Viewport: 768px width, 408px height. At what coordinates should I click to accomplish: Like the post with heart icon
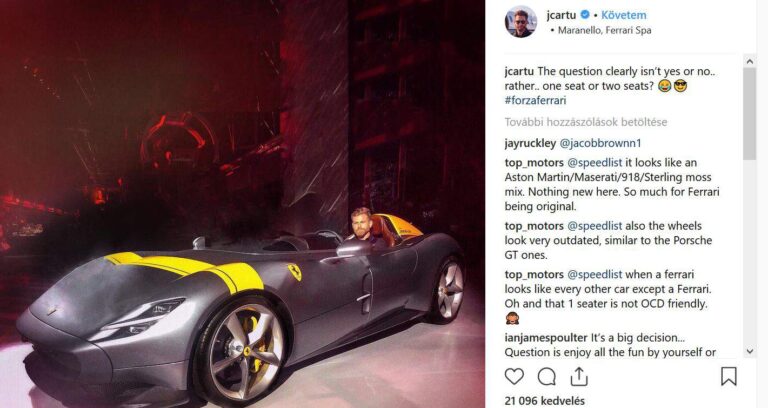pos(514,377)
